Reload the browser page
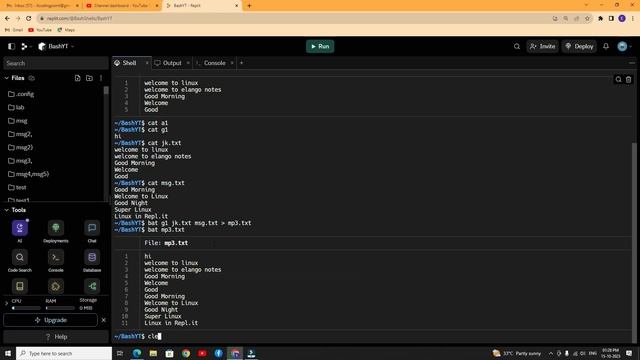The image size is (640, 360). (29, 18)
